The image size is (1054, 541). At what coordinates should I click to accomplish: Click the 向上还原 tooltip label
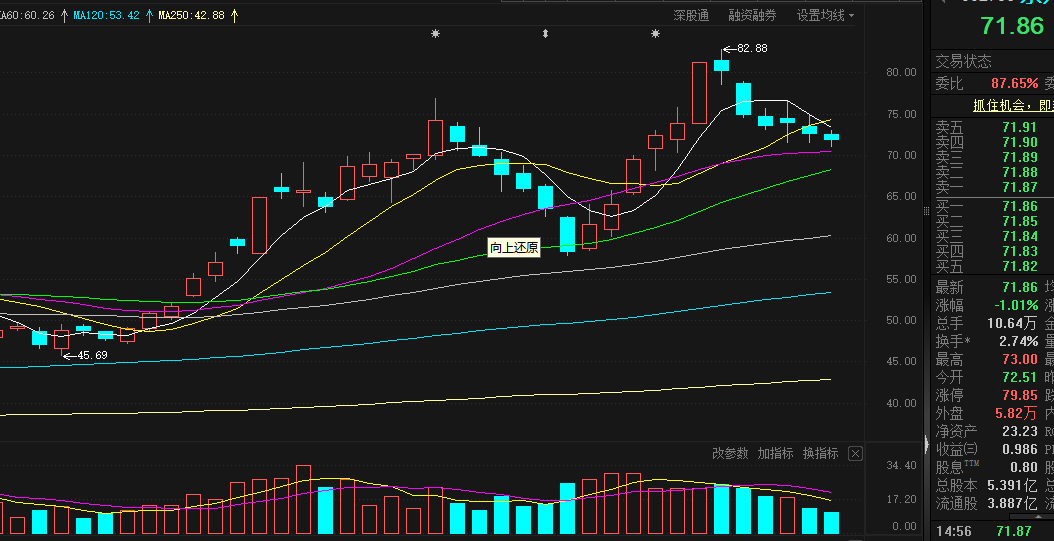(x=514, y=248)
